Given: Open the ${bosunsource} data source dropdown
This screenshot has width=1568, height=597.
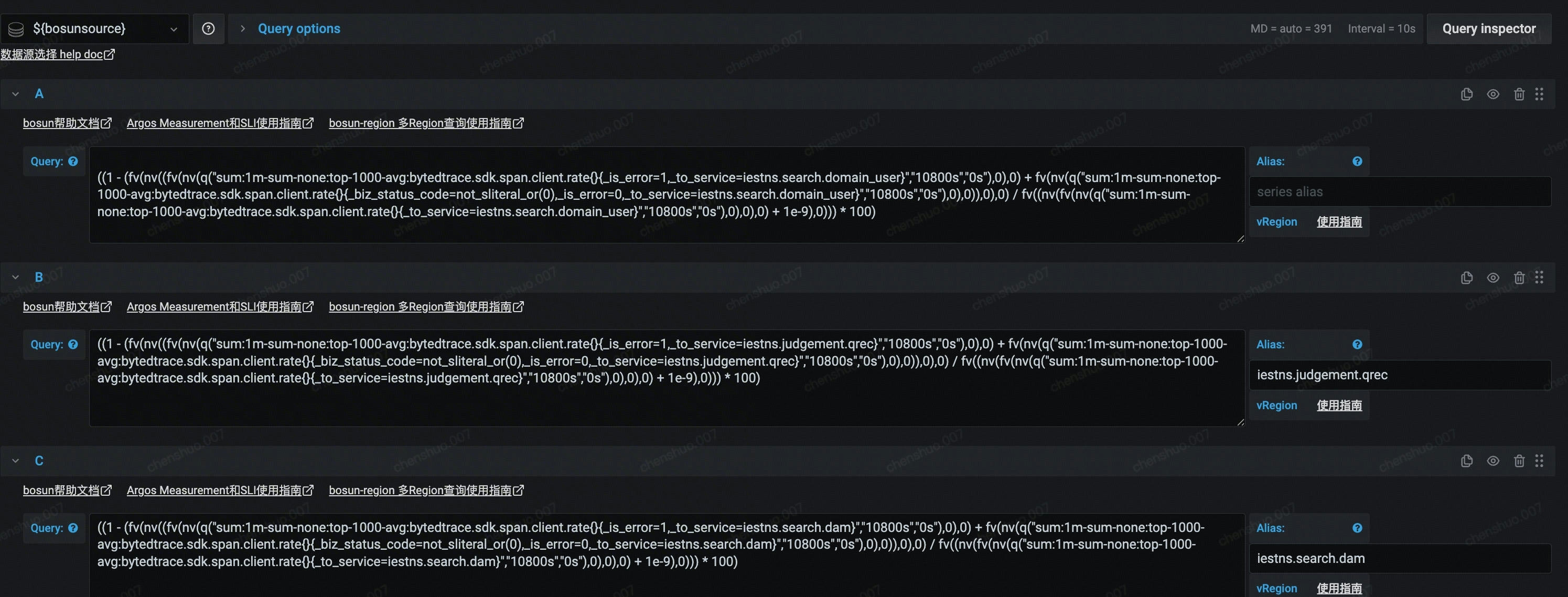Looking at the screenshot, I should click(94, 29).
